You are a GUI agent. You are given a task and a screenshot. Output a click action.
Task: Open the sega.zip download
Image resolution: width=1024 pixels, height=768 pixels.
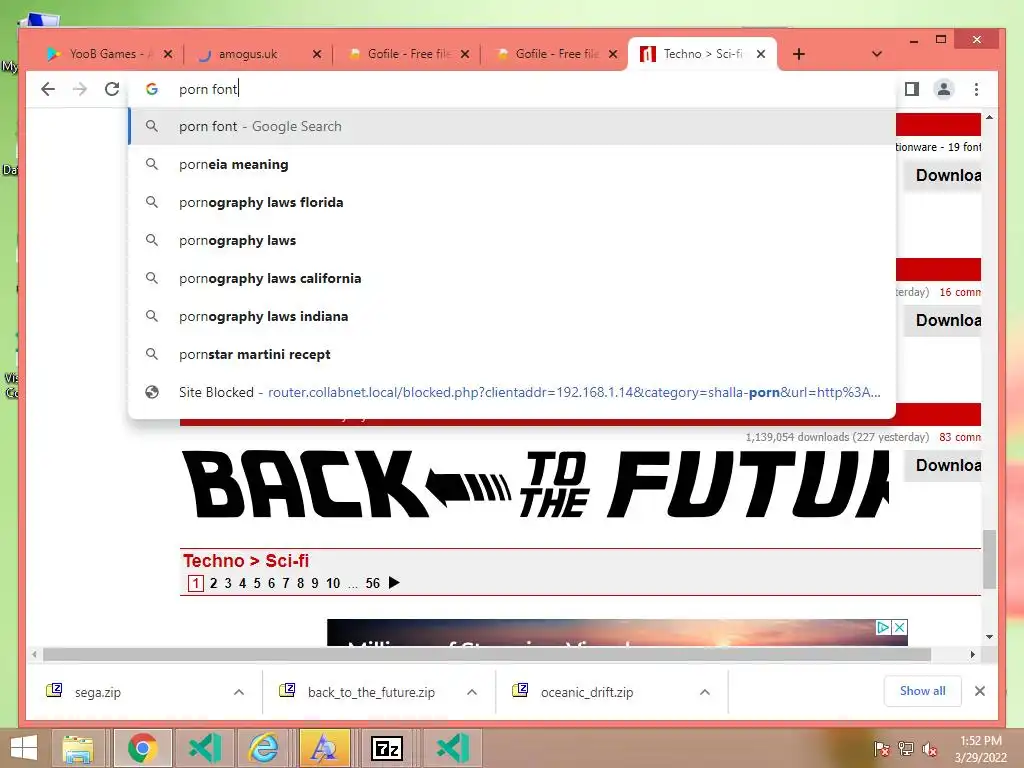[97, 692]
